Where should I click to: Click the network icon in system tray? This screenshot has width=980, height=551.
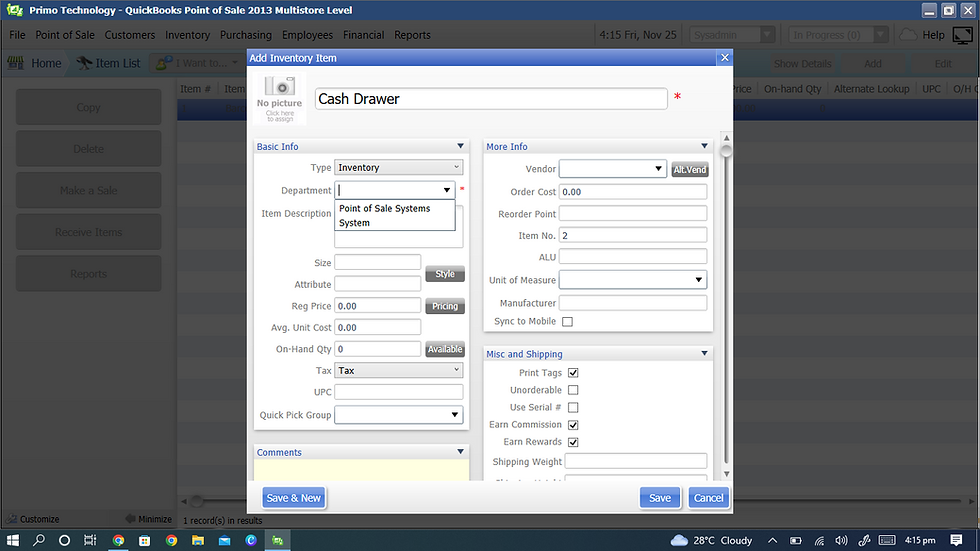click(819, 540)
